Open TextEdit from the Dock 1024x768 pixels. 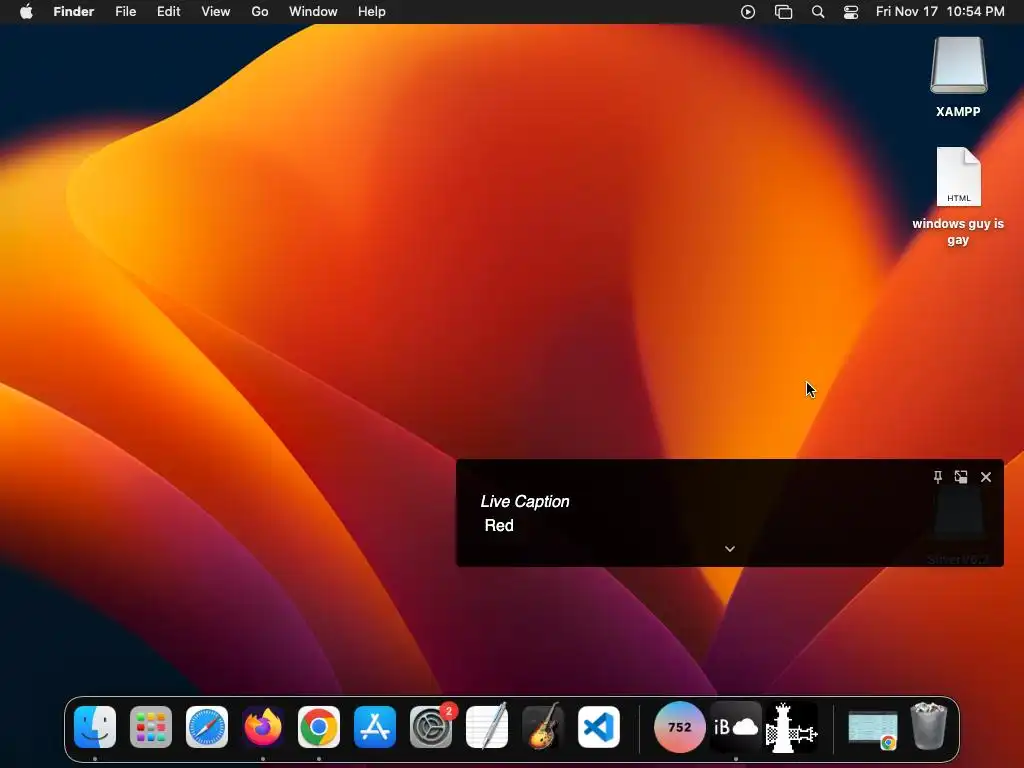pos(487,726)
